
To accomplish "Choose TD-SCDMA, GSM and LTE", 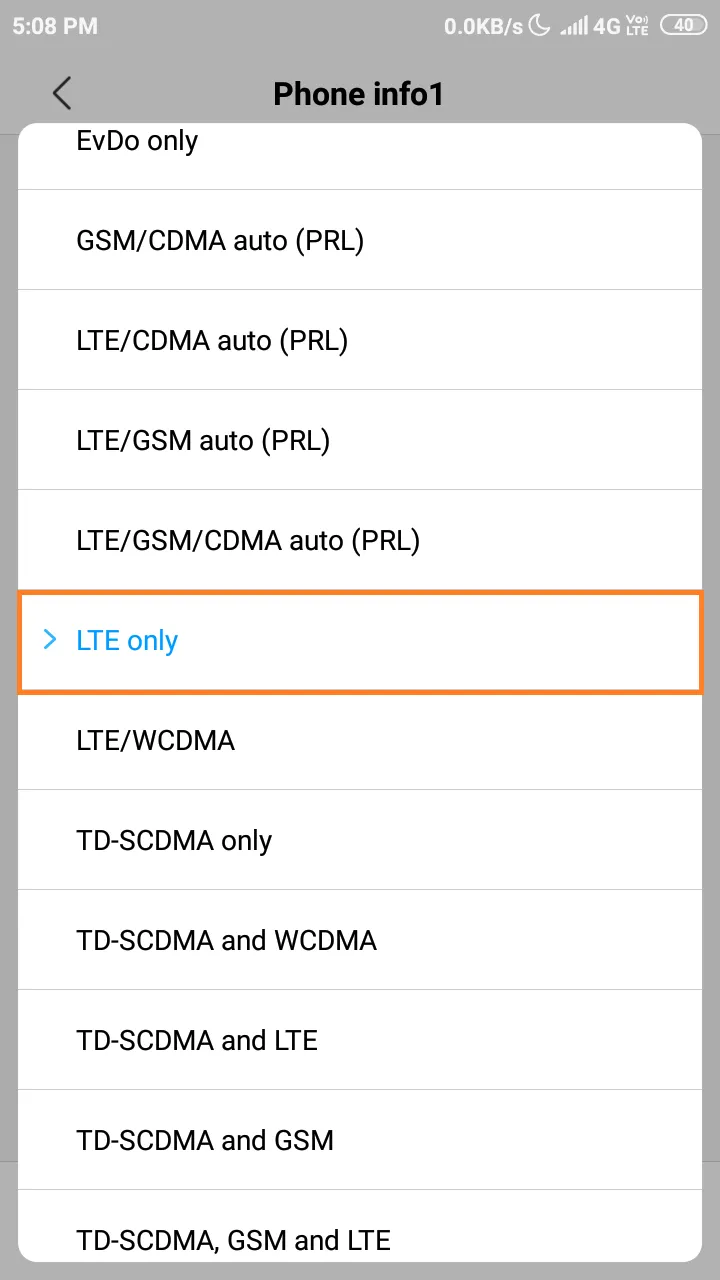I will click(x=360, y=1226).
